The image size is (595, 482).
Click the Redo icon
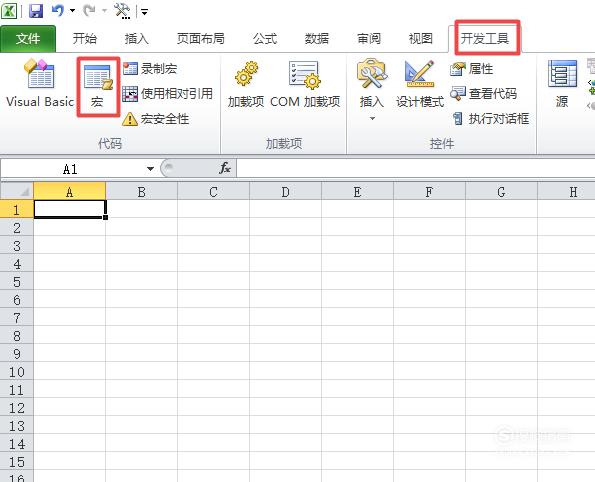pos(89,11)
